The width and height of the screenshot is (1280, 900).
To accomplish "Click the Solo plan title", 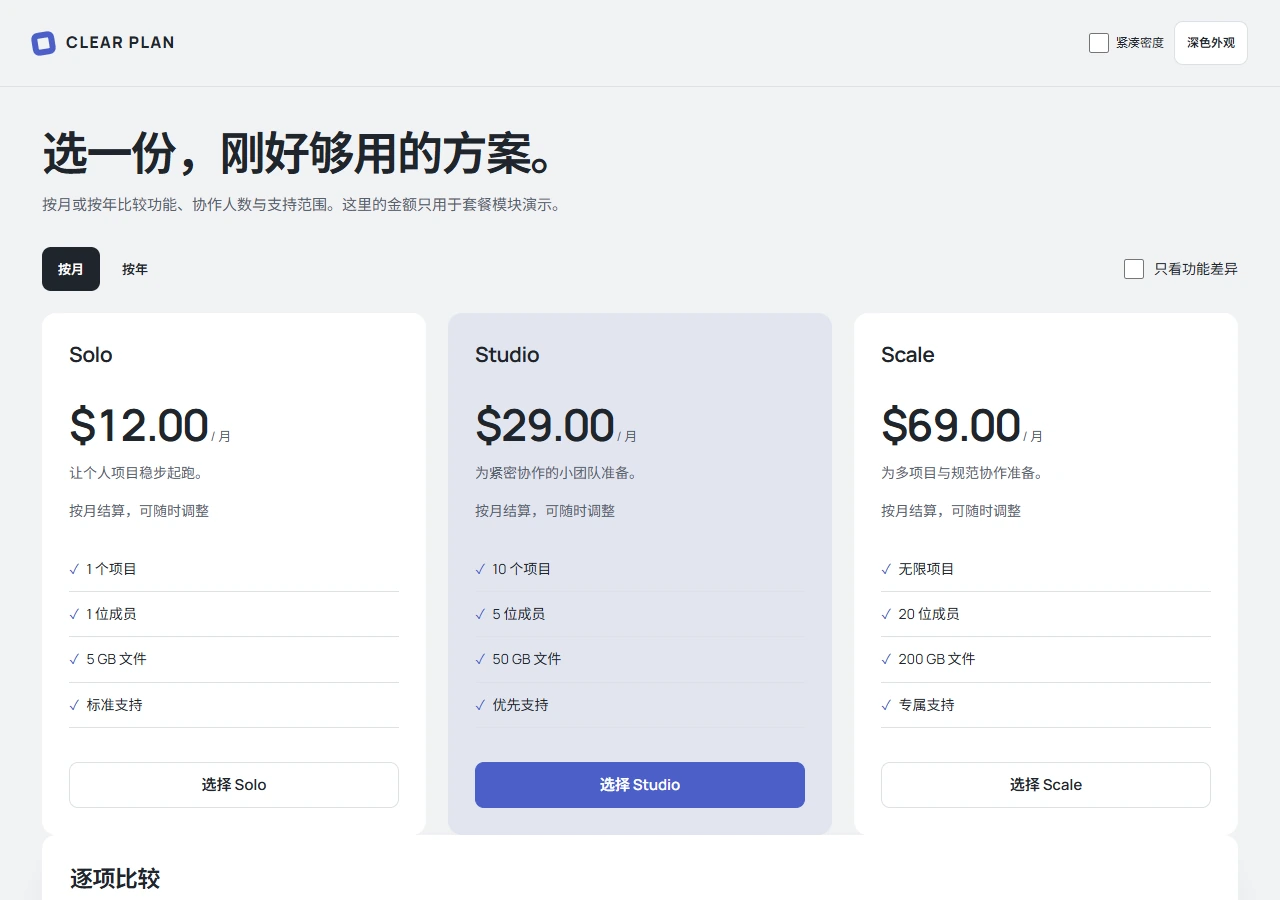I will click(x=91, y=355).
